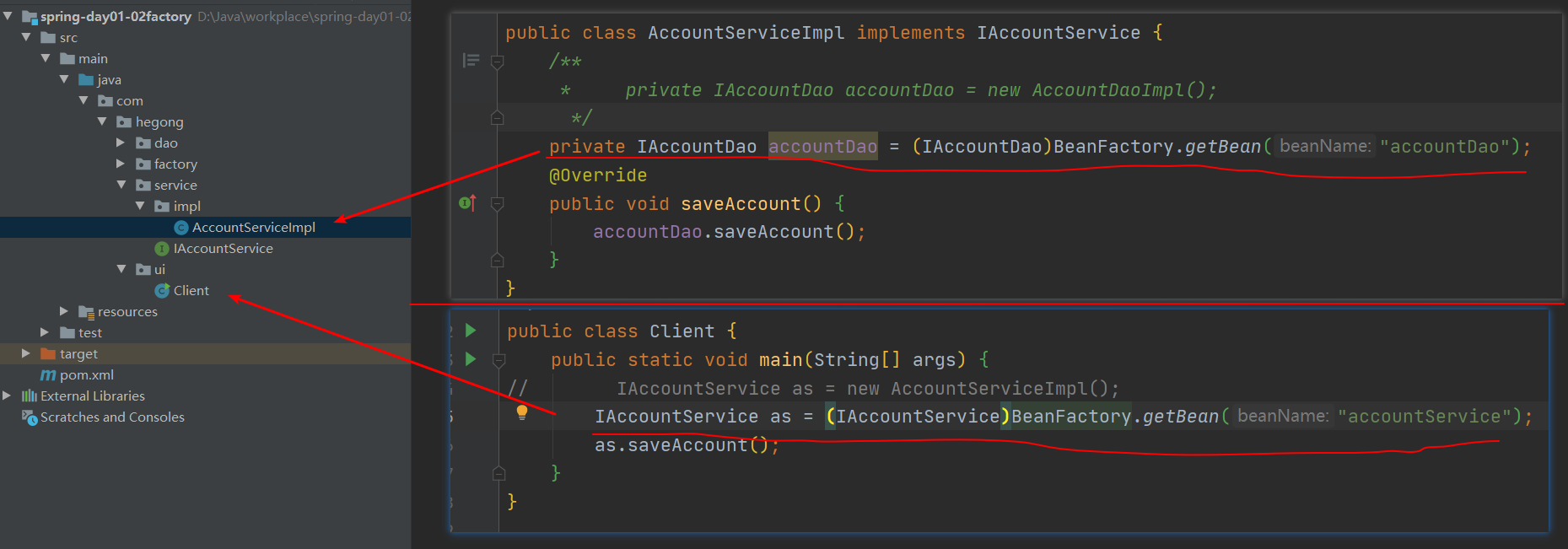Viewport: 1568px width, 549px height.
Task: Collapse the impl package arrow
Action: click(140, 206)
